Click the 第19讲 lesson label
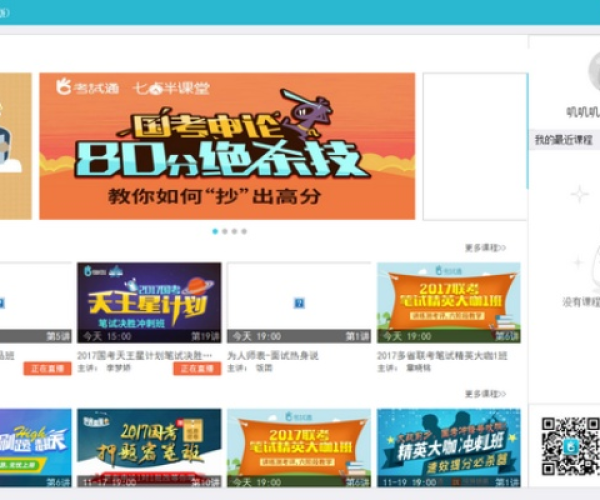 coord(205,336)
